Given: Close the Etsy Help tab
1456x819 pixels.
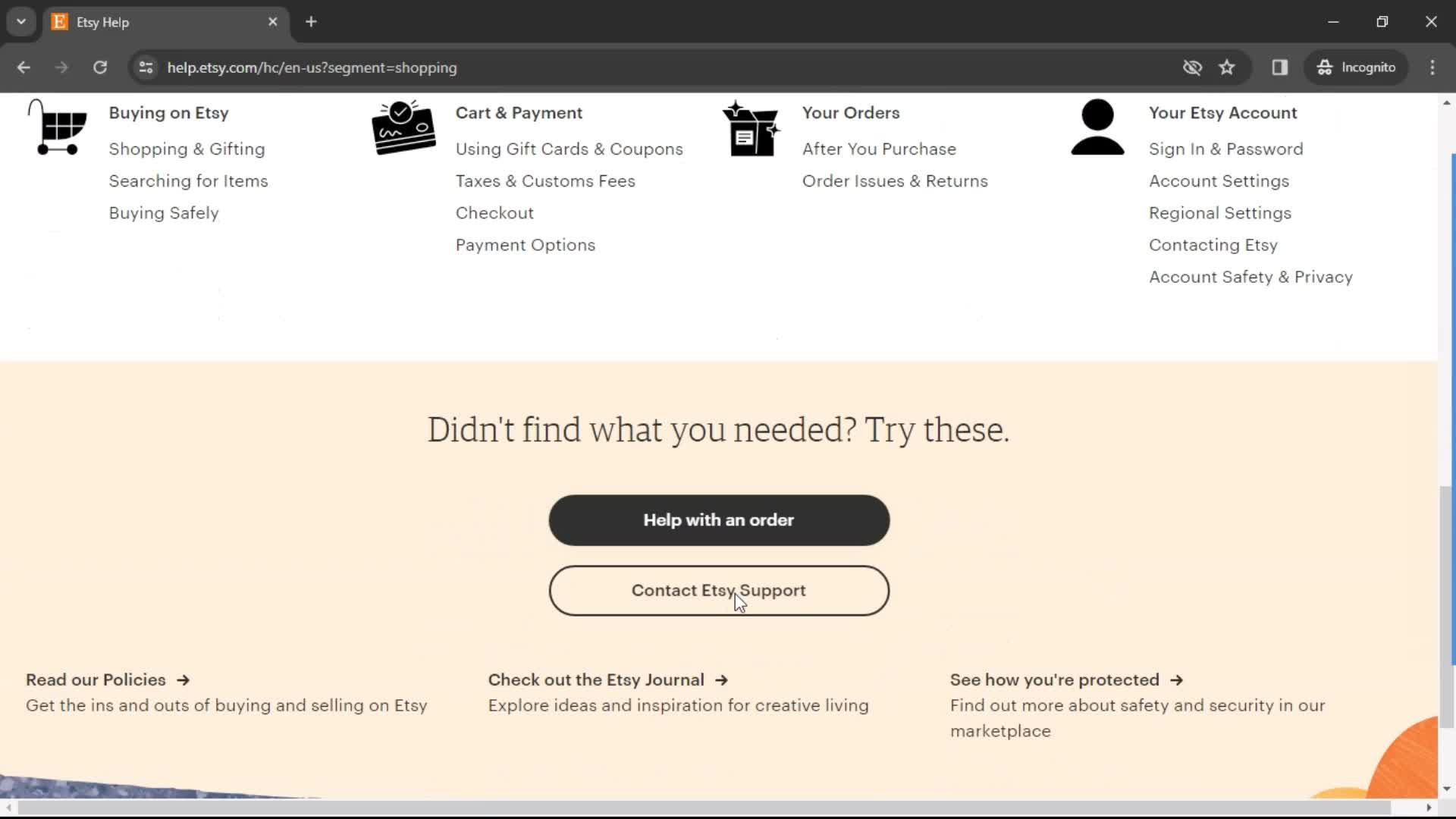Looking at the screenshot, I should pos(273,22).
